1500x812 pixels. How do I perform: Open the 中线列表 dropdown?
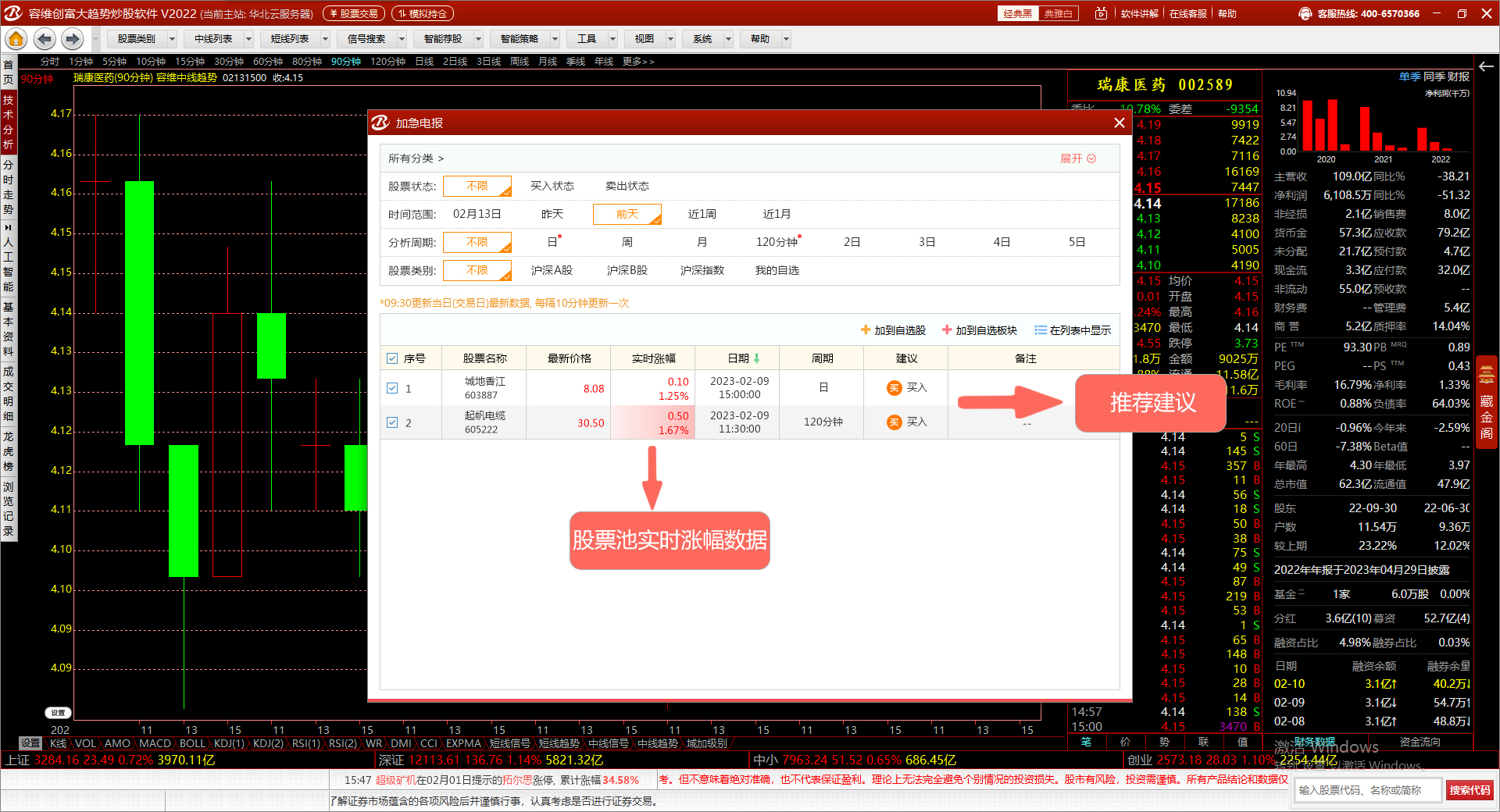pos(220,38)
